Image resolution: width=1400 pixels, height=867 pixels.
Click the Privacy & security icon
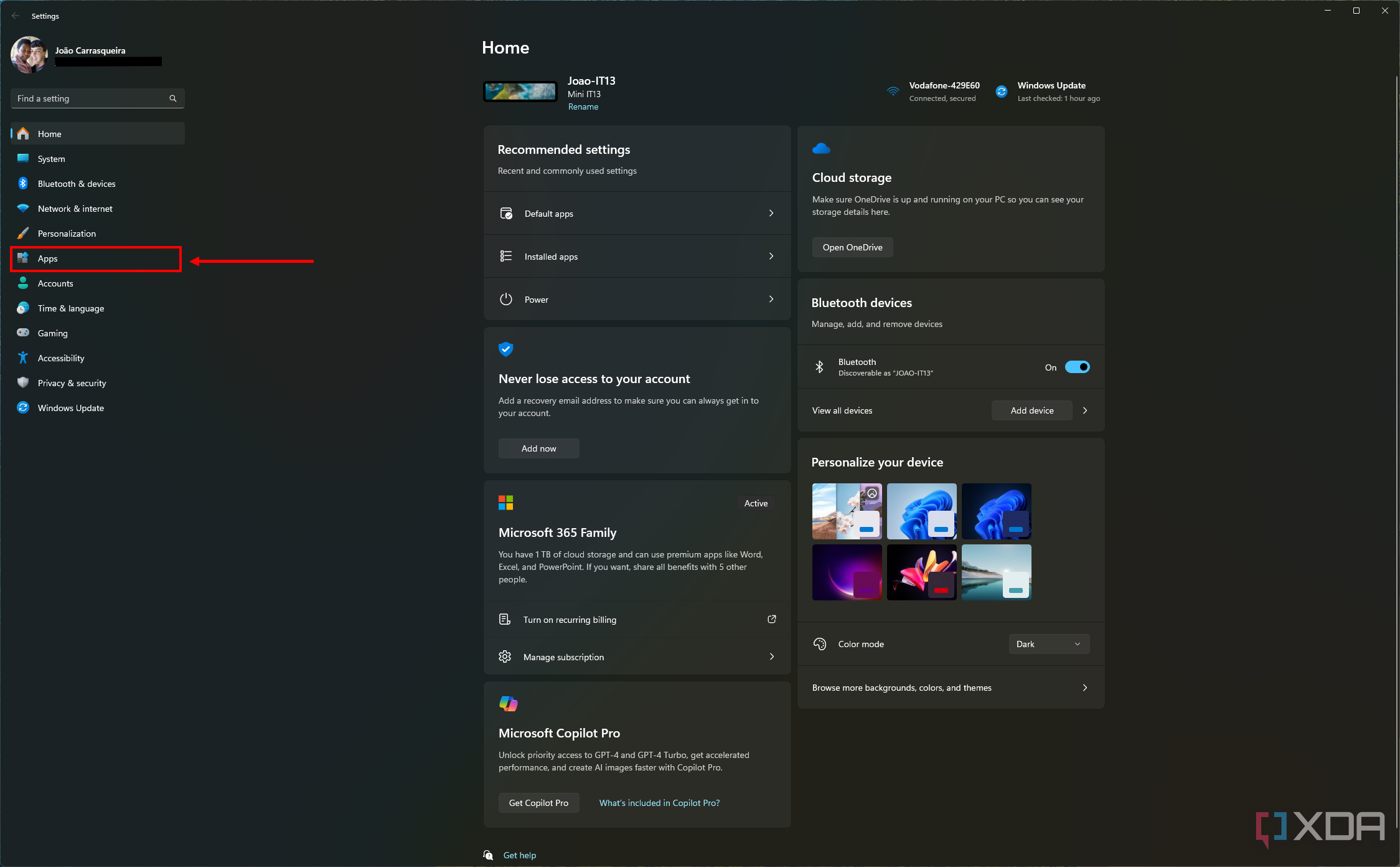click(x=24, y=383)
